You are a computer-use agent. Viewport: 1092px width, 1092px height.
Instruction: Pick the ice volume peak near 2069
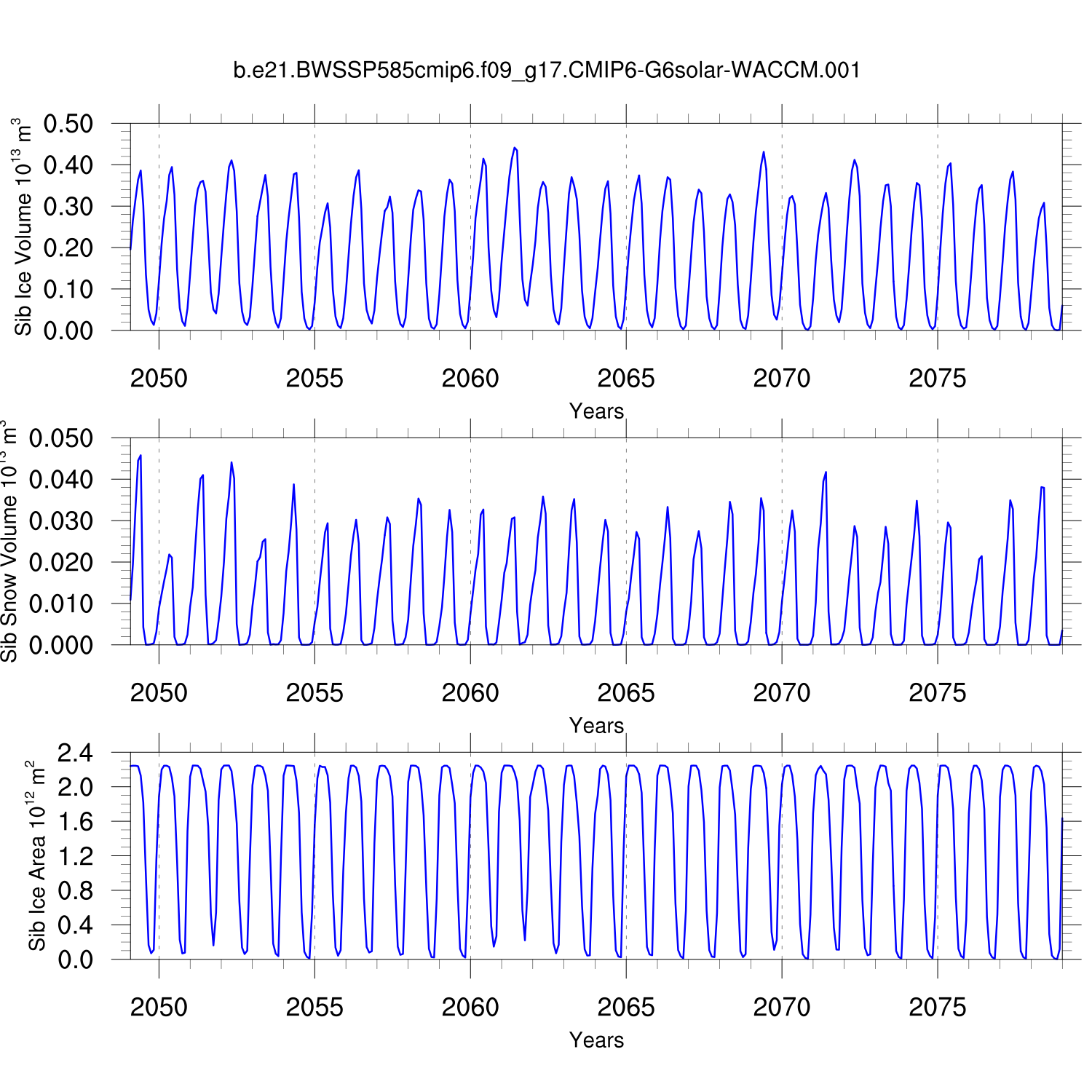763,152
